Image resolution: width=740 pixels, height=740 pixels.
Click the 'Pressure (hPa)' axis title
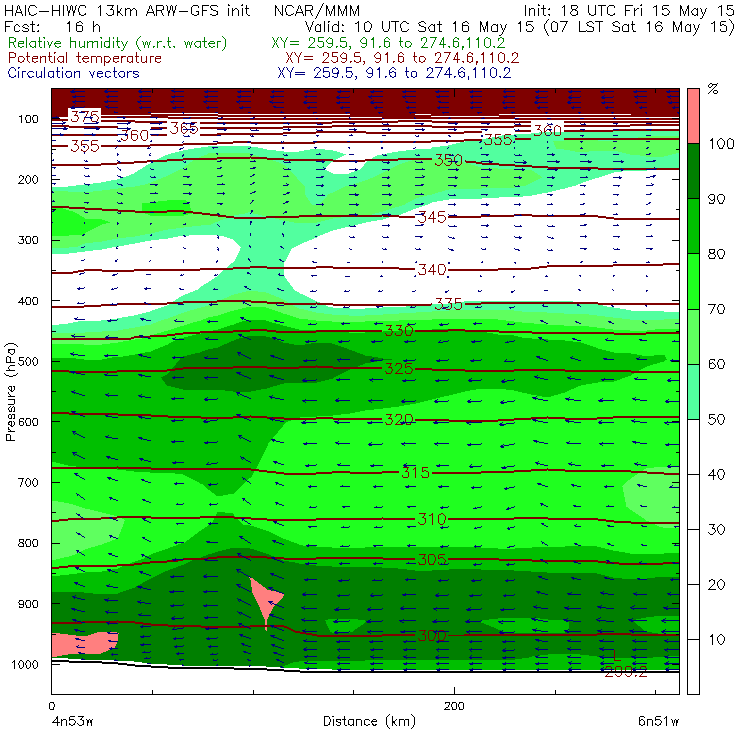10,392
